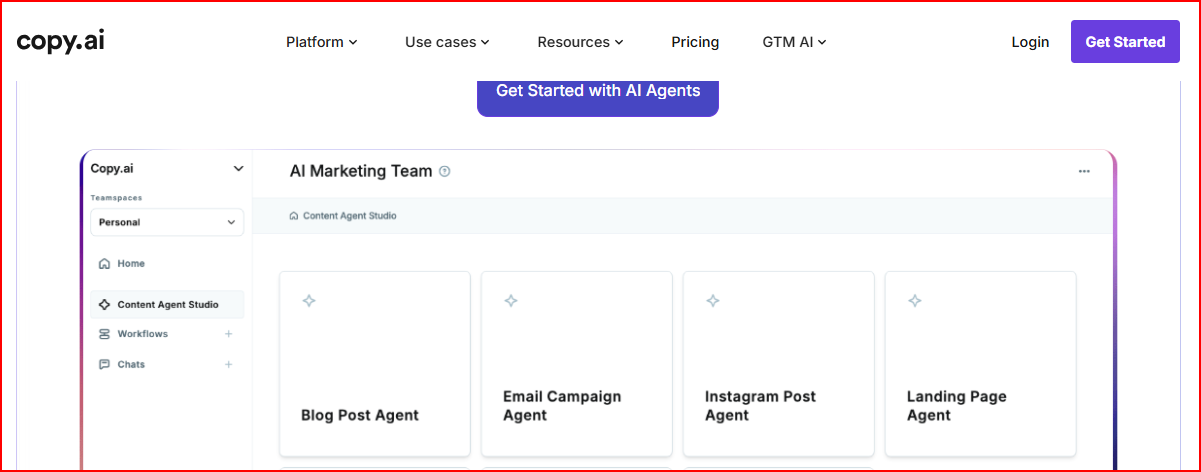The width and height of the screenshot is (1201, 472).
Task: Click the Workflows icon in the sidebar
Action: pyautogui.click(x=104, y=334)
